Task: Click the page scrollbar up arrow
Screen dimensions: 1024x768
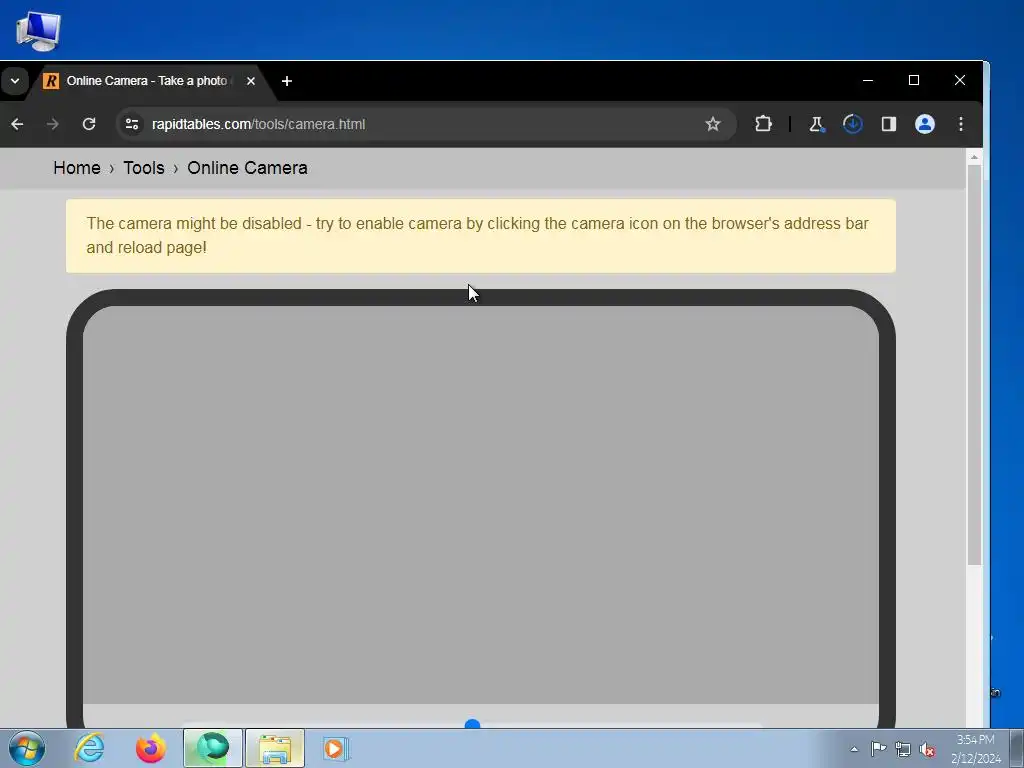Action: 974,157
